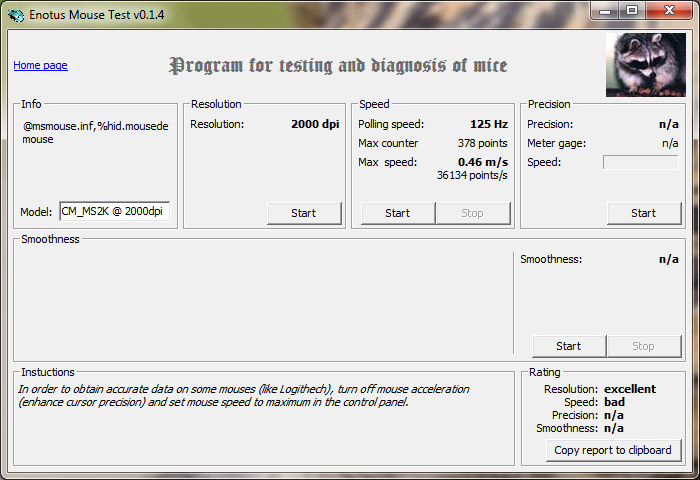Start the Speed test

tap(398, 213)
